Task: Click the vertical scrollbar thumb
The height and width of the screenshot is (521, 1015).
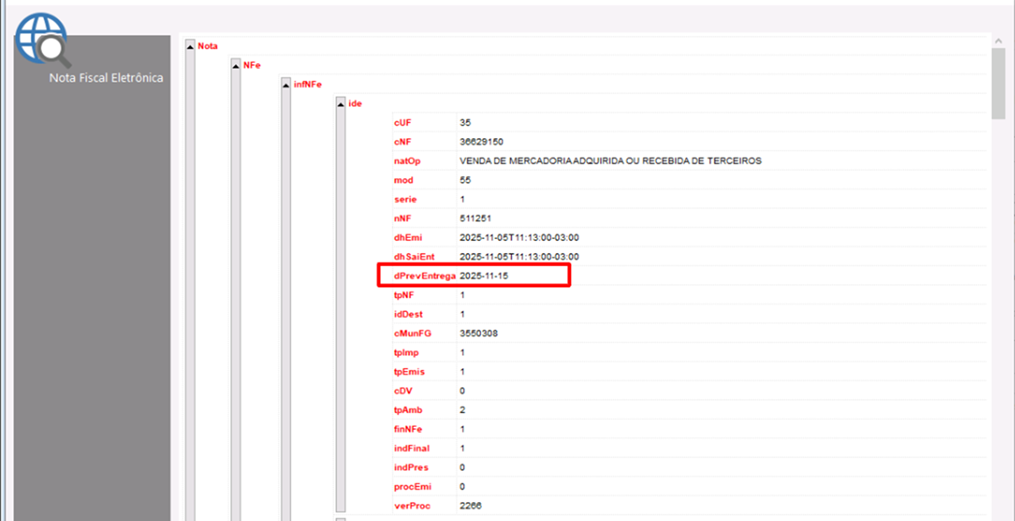Action: (x=998, y=82)
